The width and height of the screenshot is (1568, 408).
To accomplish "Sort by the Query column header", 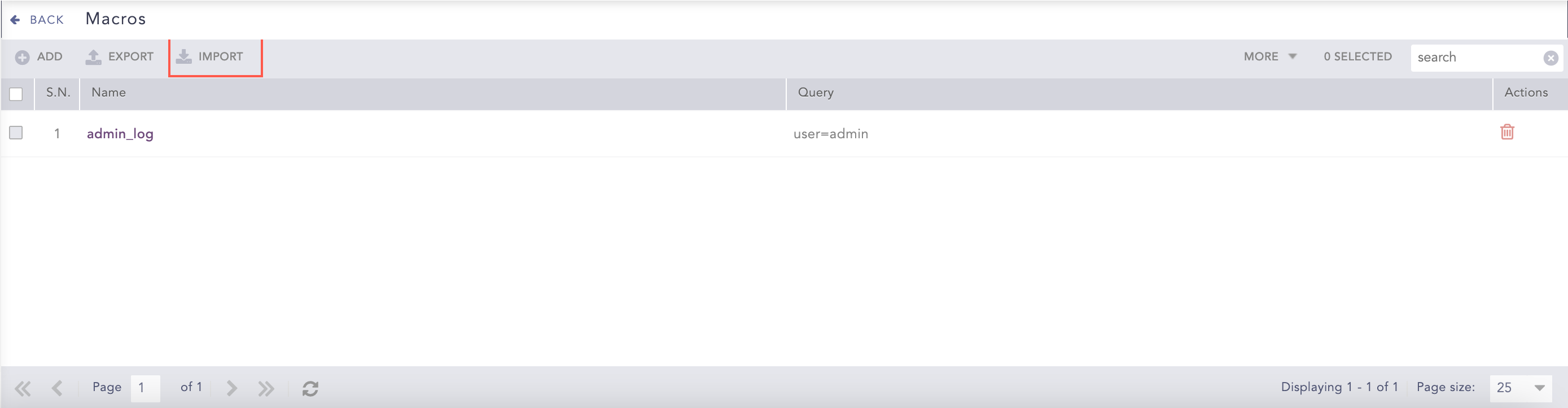I will pos(816,93).
